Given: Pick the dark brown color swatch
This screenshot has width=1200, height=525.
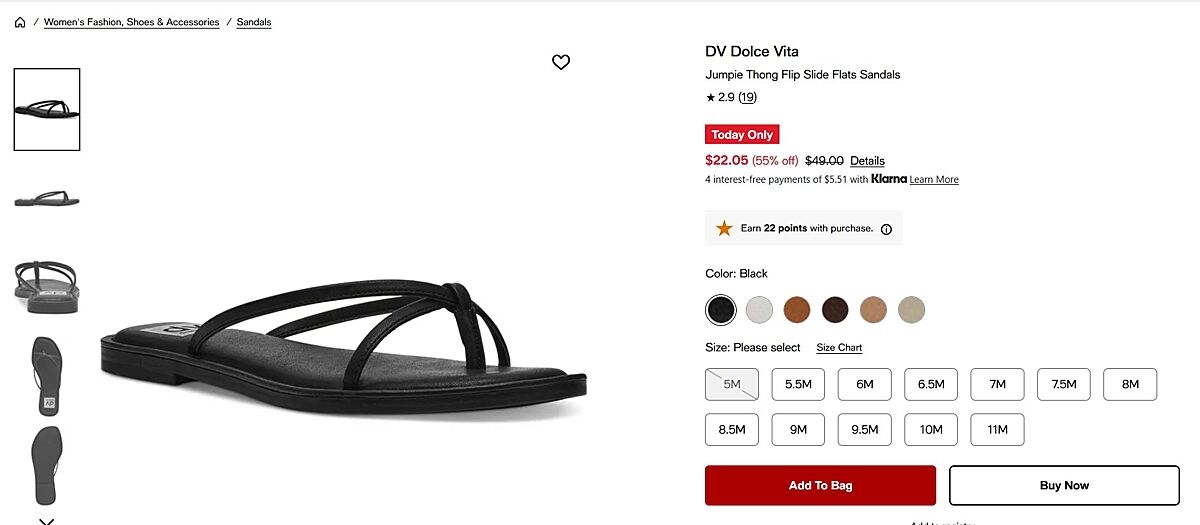Looking at the screenshot, I should tap(835, 310).
